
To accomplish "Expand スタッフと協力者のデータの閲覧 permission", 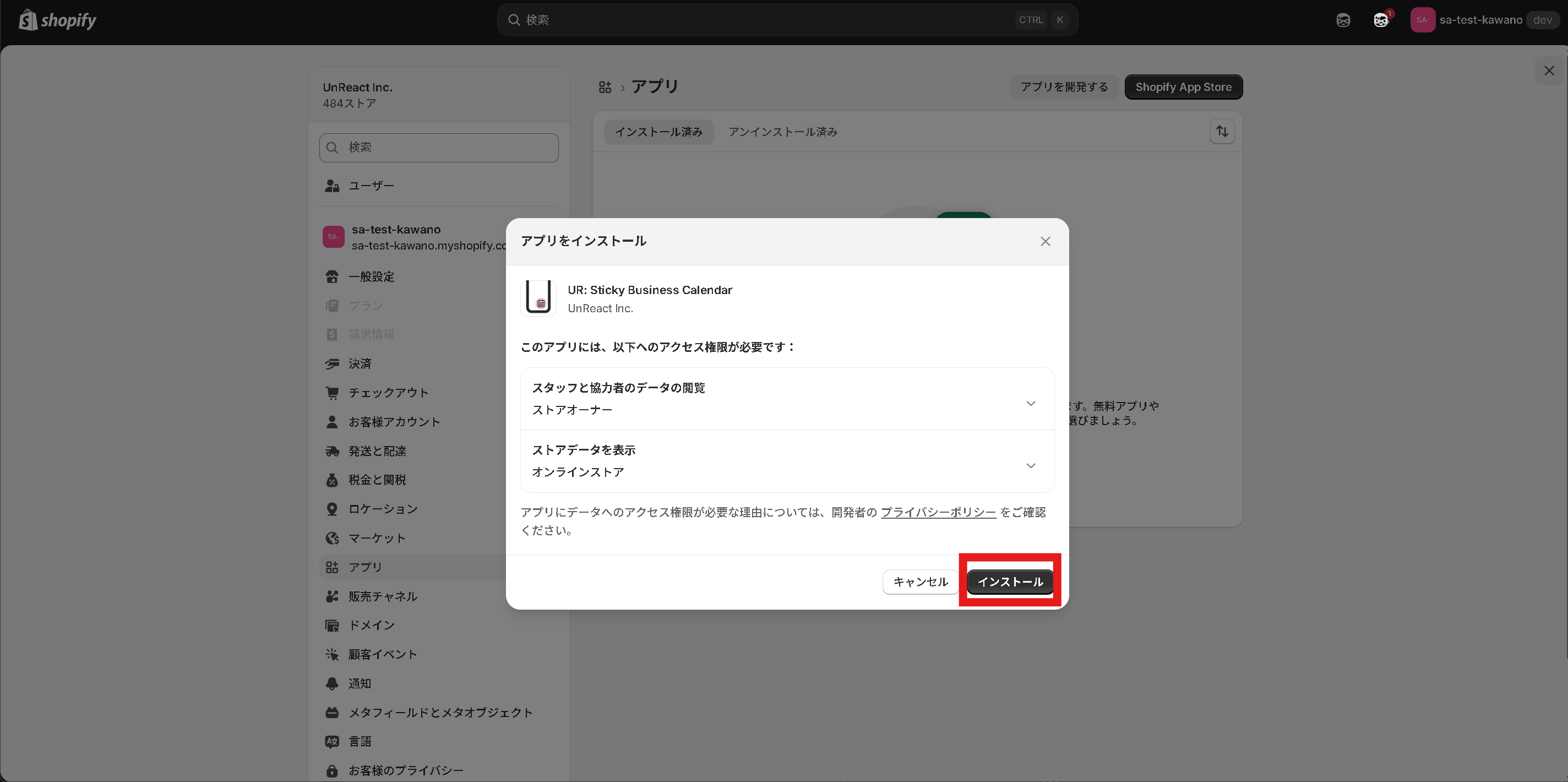I will [x=787, y=399].
